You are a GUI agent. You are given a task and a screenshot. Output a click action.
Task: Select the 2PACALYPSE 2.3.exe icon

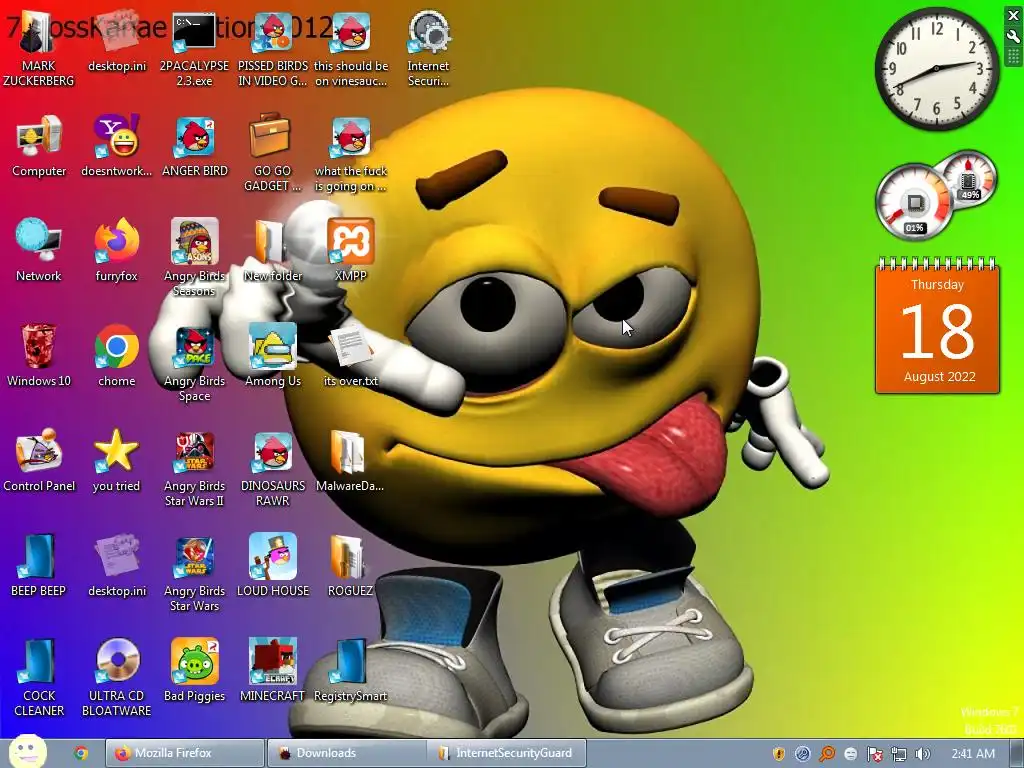(x=194, y=48)
